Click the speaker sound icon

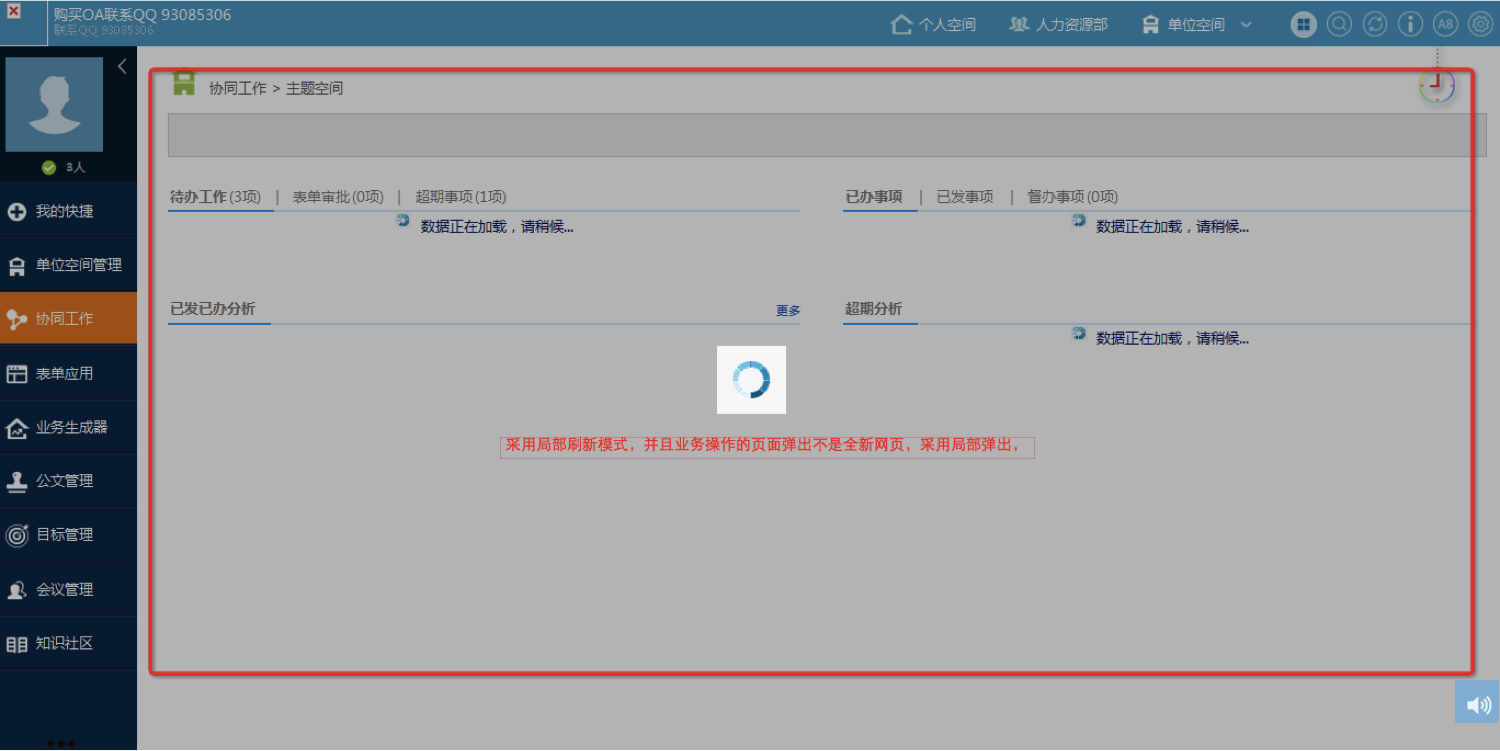tap(1478, 704)
